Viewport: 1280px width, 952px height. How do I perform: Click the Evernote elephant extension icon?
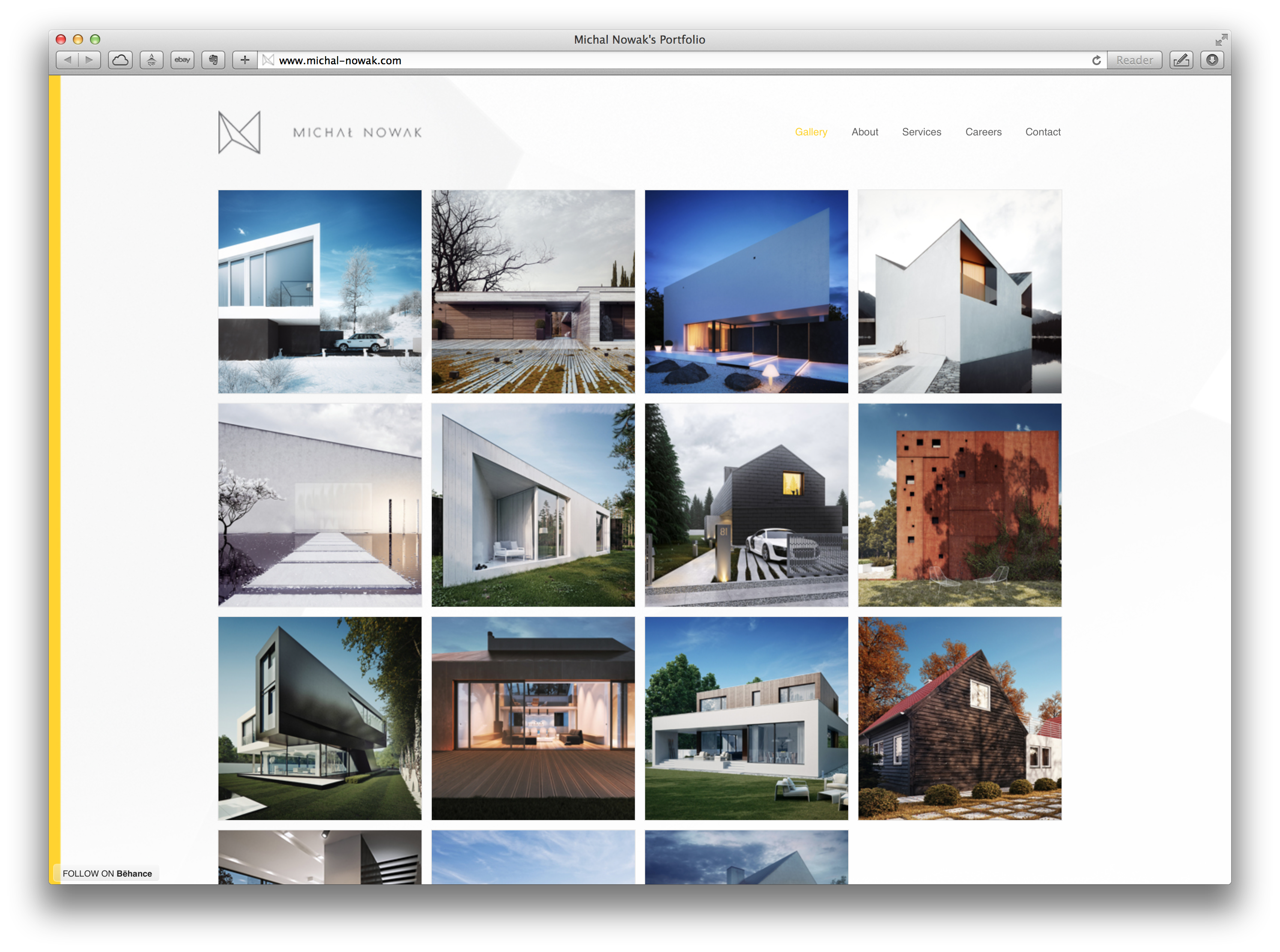coord(213,60)
